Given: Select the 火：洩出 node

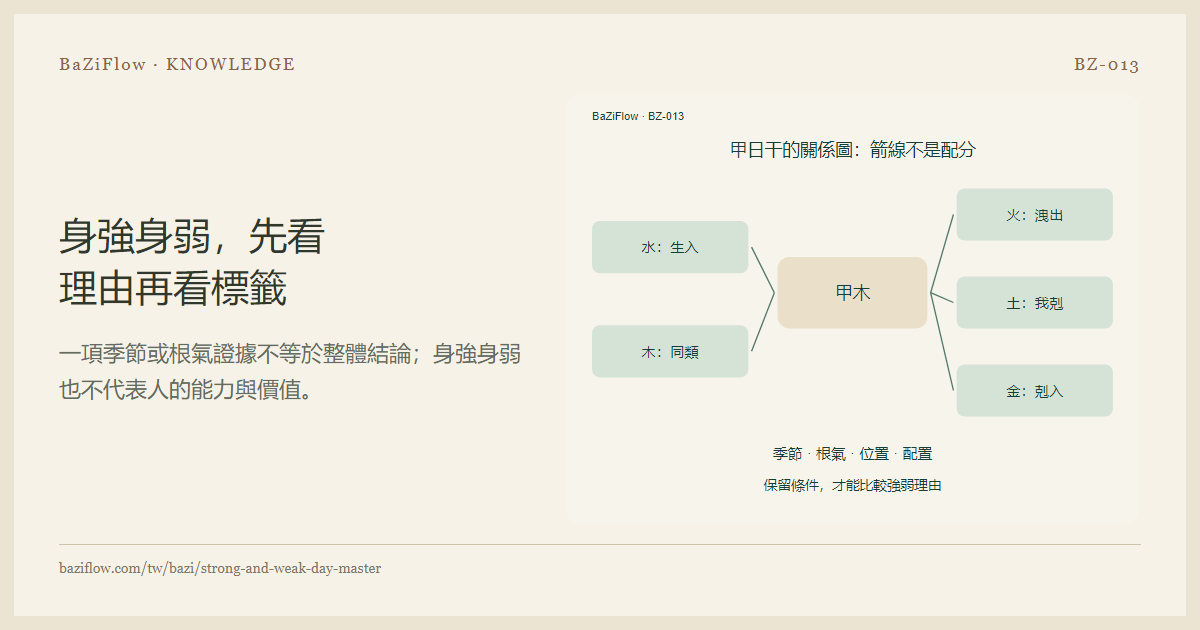Looking at the screenshot, I should [x=1035, y=215].
